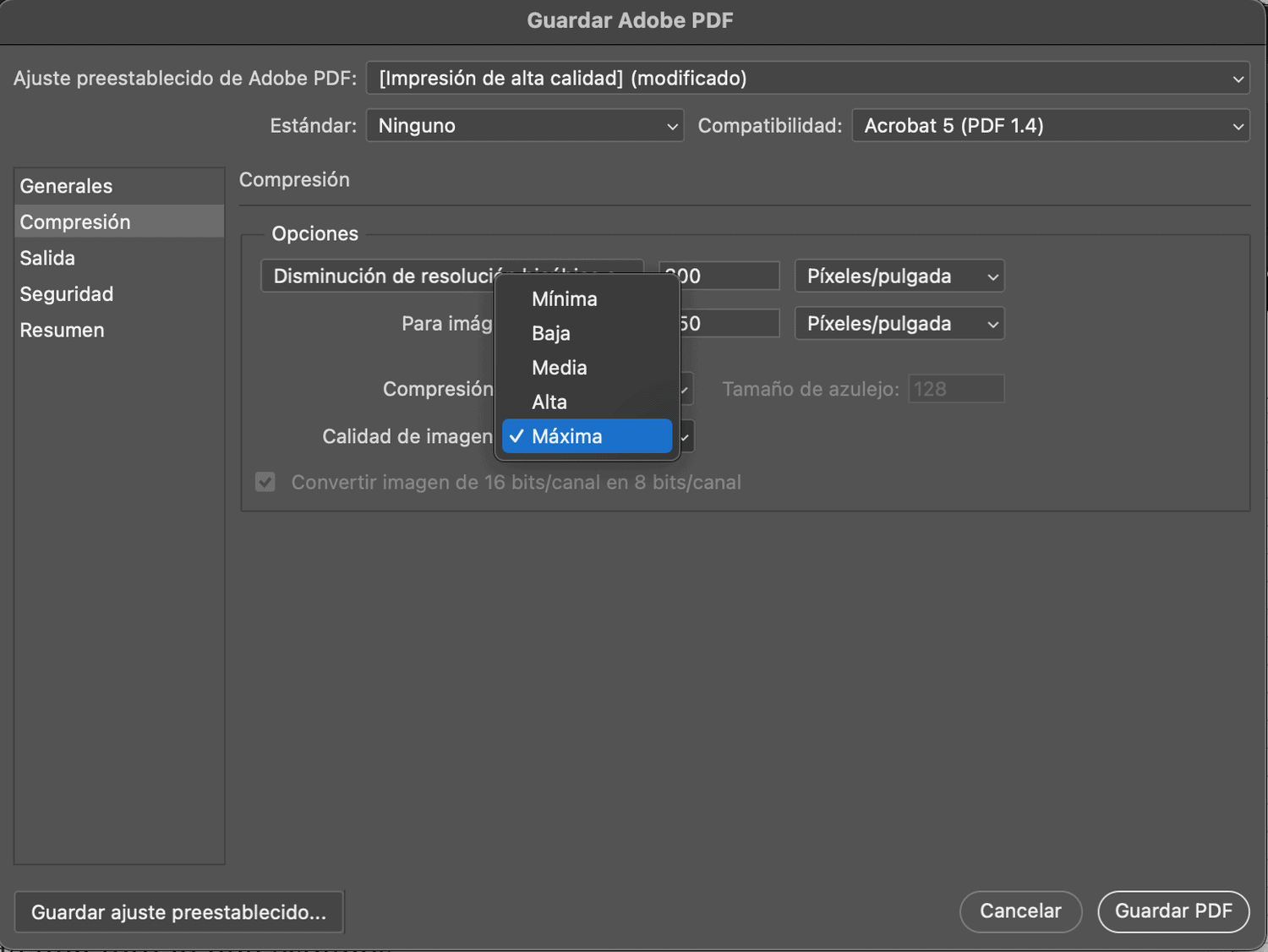This screenshot has height=952, width=1268.
Task: Select the Salida category
Action: pyautogui.click(x=119, y=258)
